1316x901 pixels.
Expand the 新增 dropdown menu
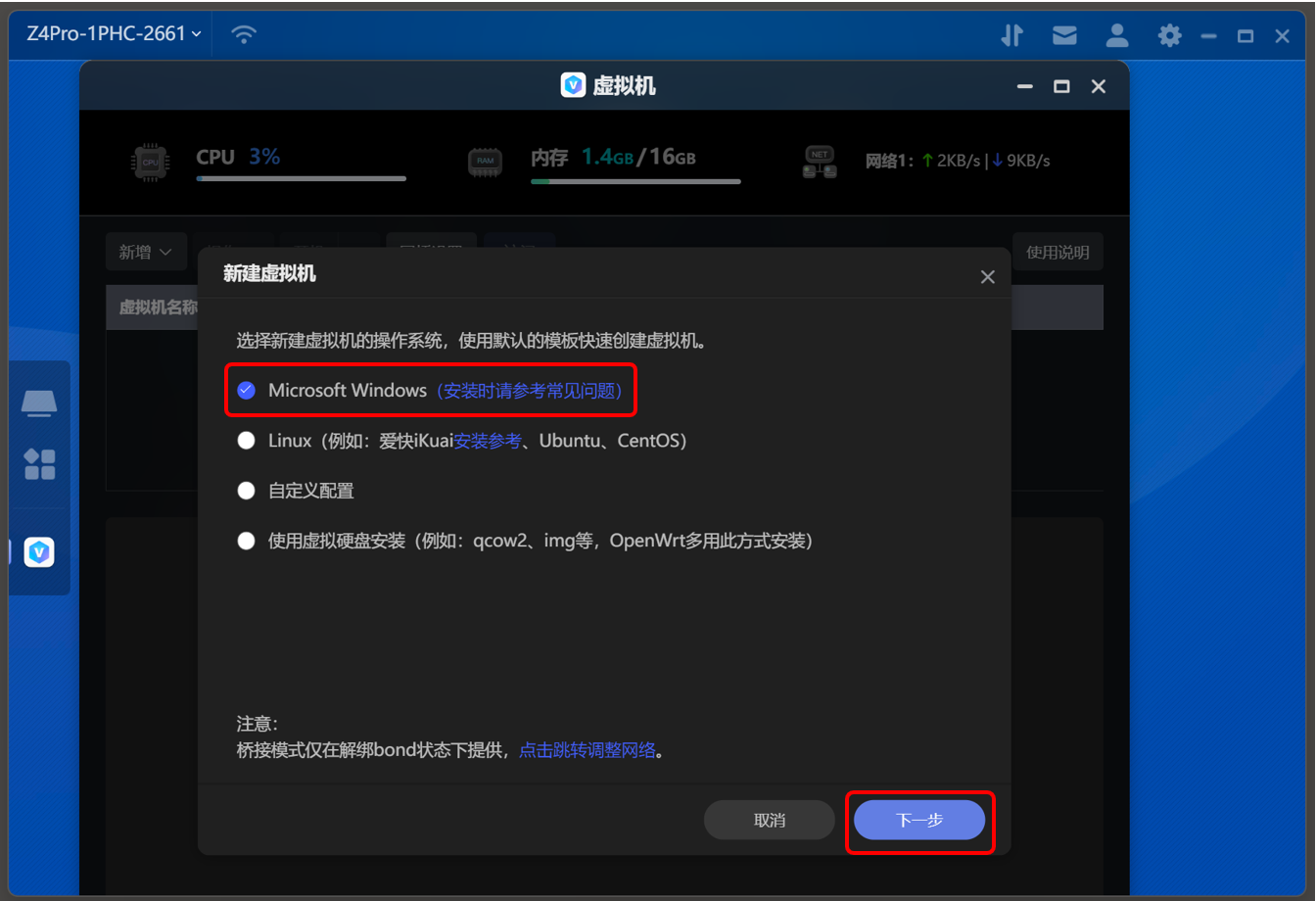[x=146, y=251]
